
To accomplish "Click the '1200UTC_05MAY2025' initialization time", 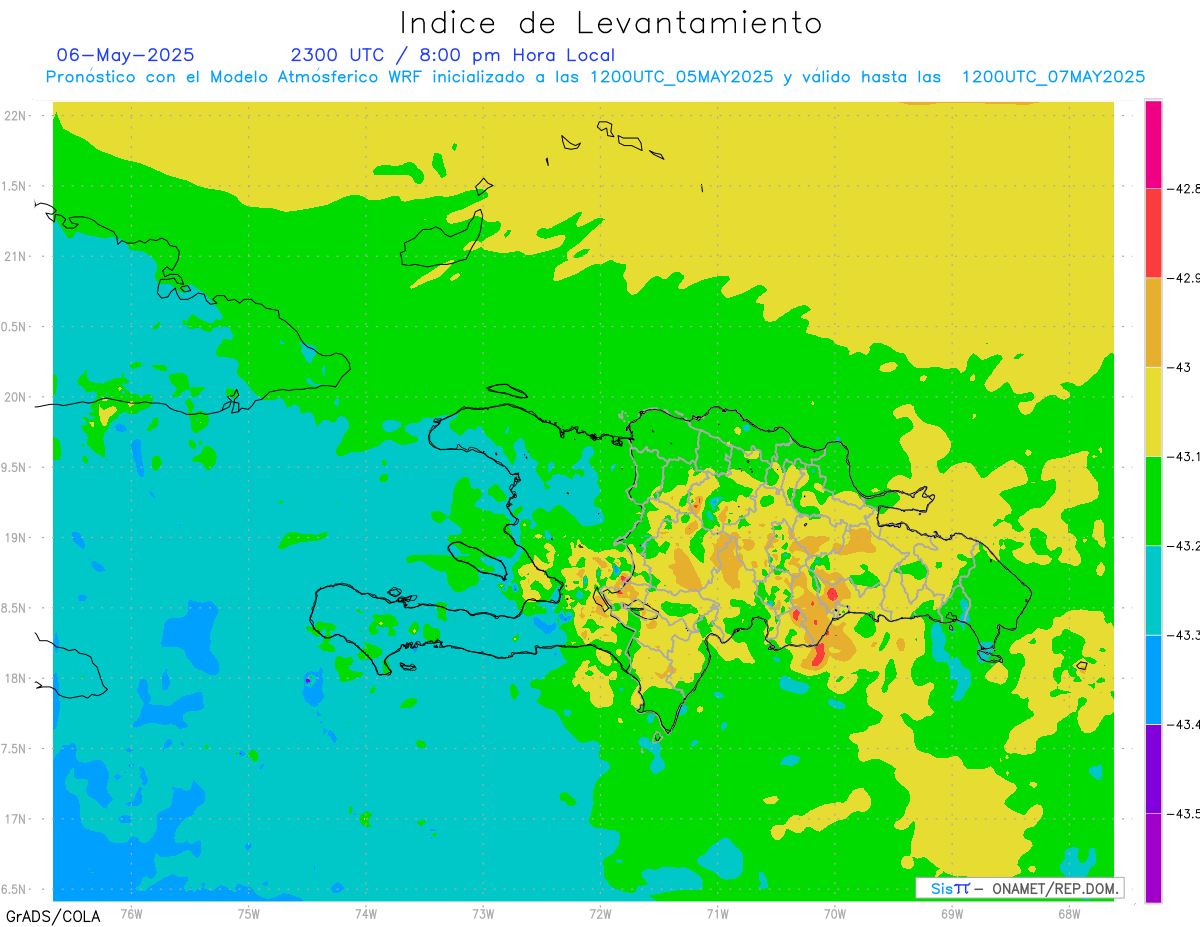I will tap(681, 77).
